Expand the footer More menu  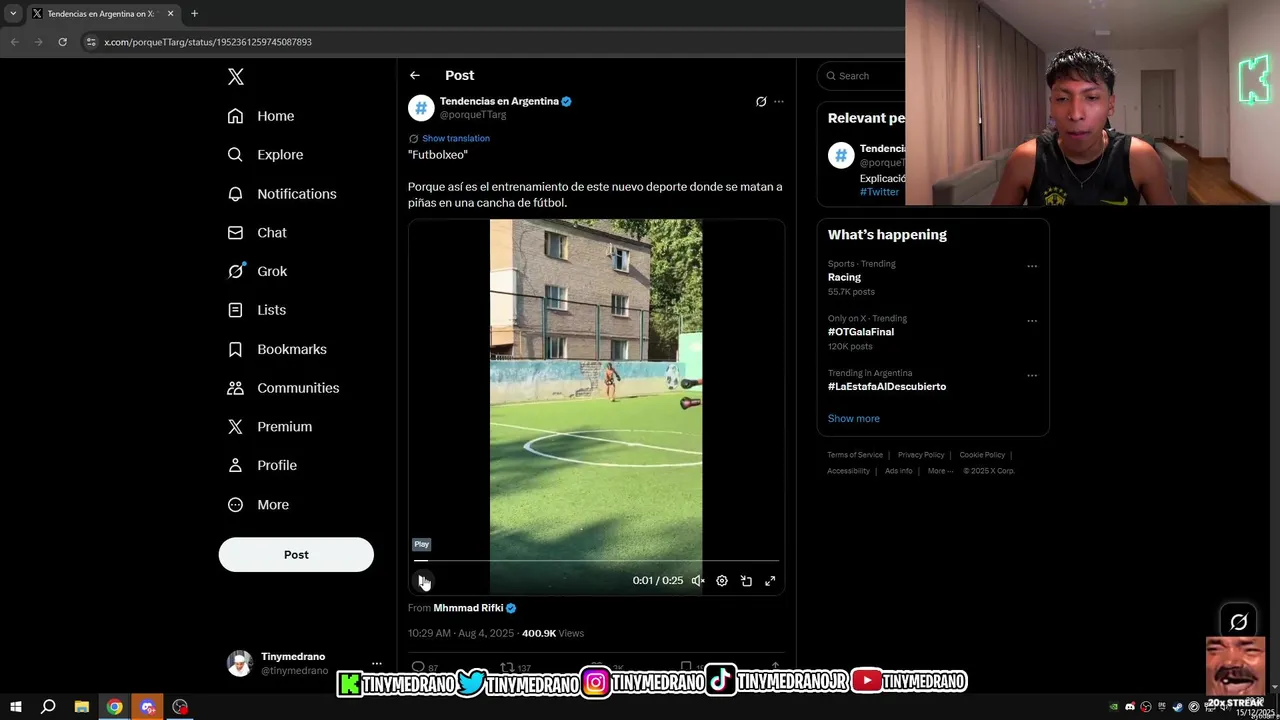click(940, 471)
